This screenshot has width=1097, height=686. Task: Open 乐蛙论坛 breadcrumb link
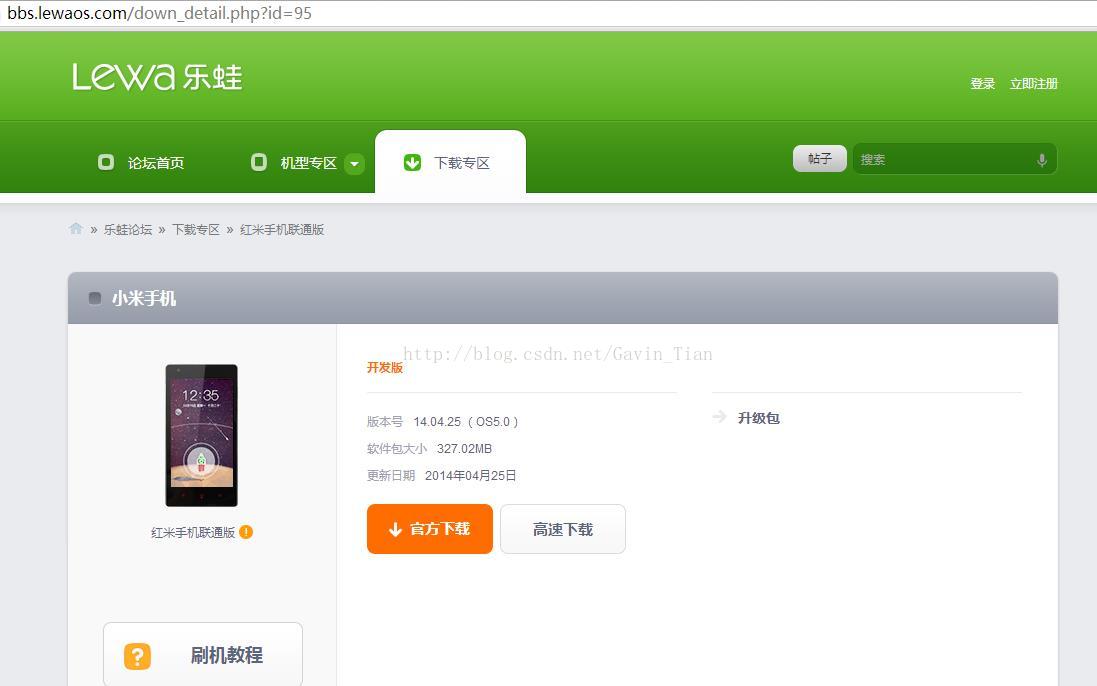(x=127, y=229)
